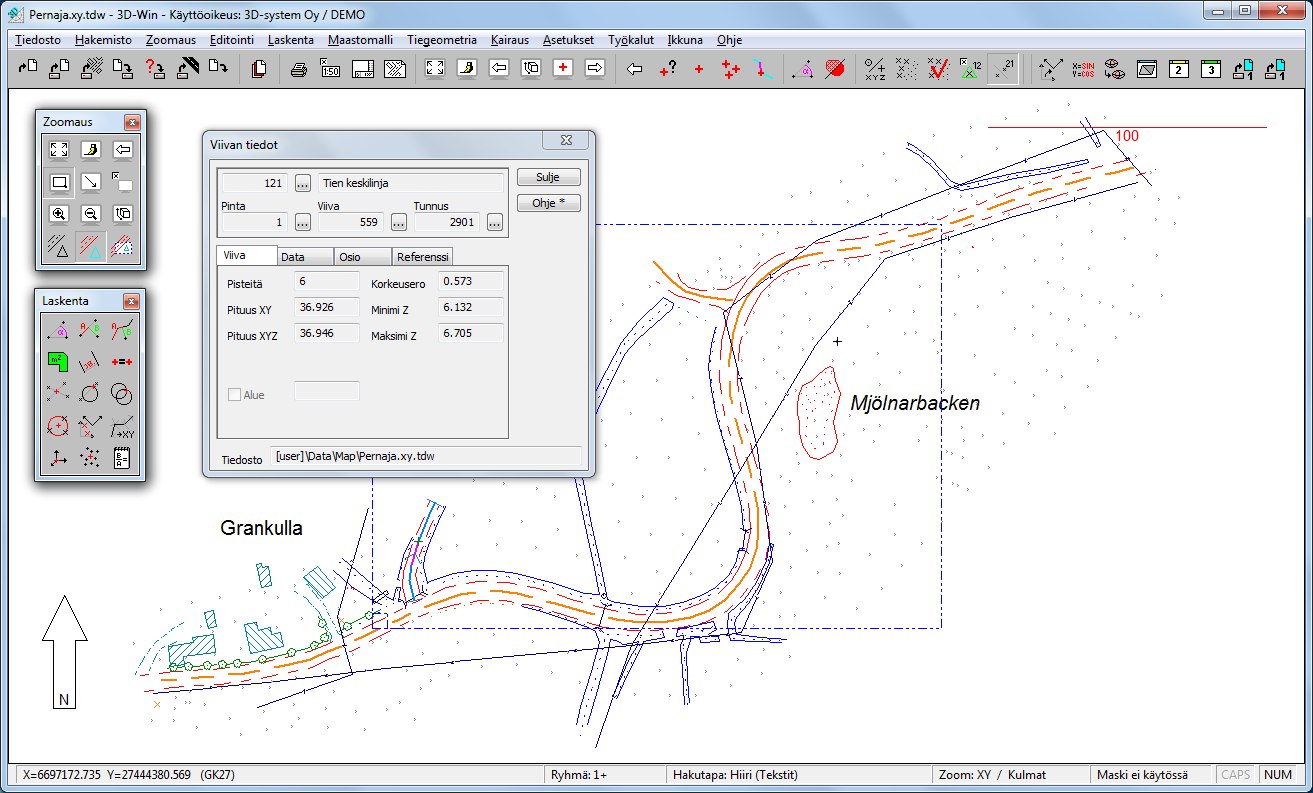1313x793 pixels.
Task: Click the ... button next to code 121
Action: click(303, 183)
